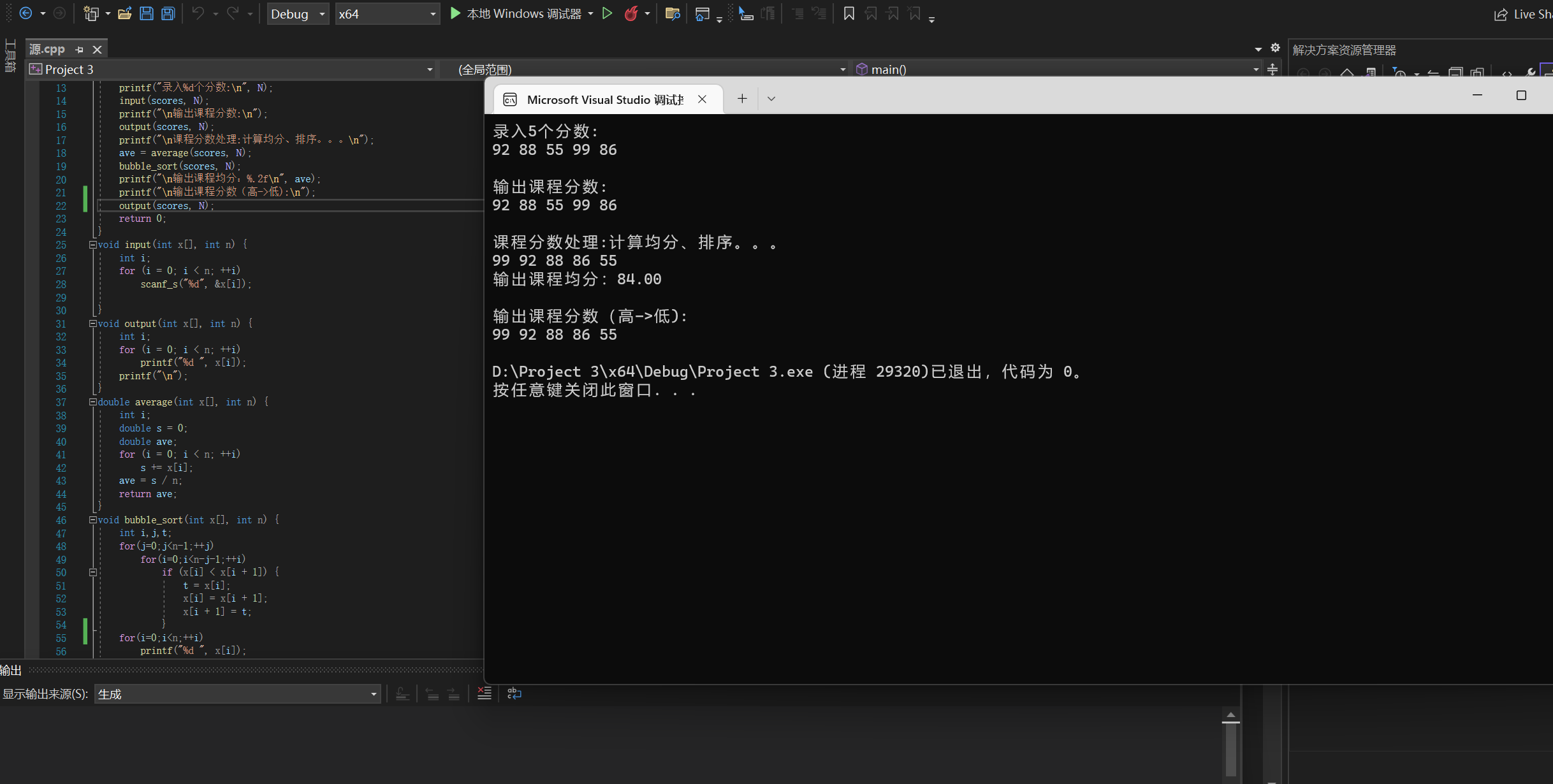Click the Live Share button
Image resolution: width=1553 pixels, height=784 pixels.
pos(1524,14)
